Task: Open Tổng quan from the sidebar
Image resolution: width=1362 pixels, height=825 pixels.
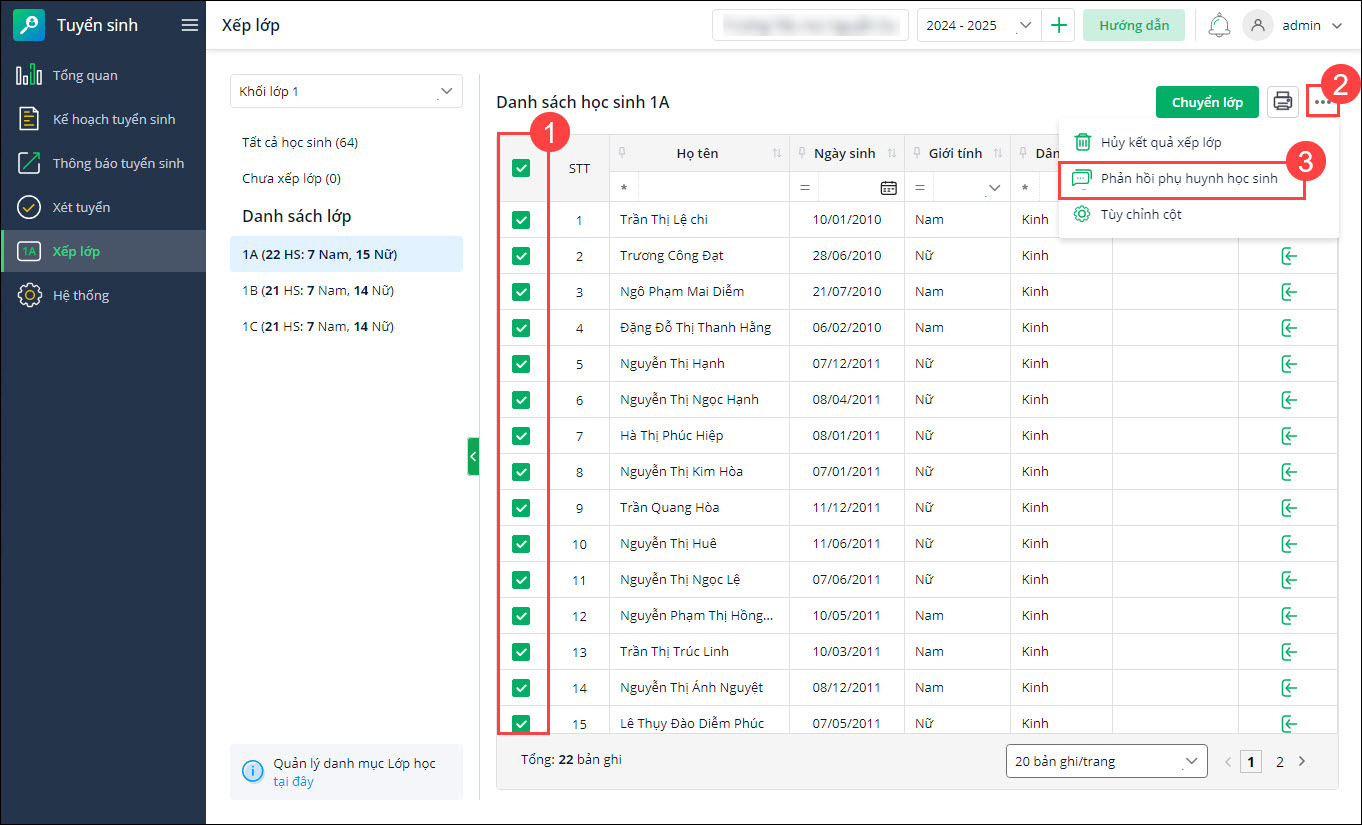Action: coord(103,75)
